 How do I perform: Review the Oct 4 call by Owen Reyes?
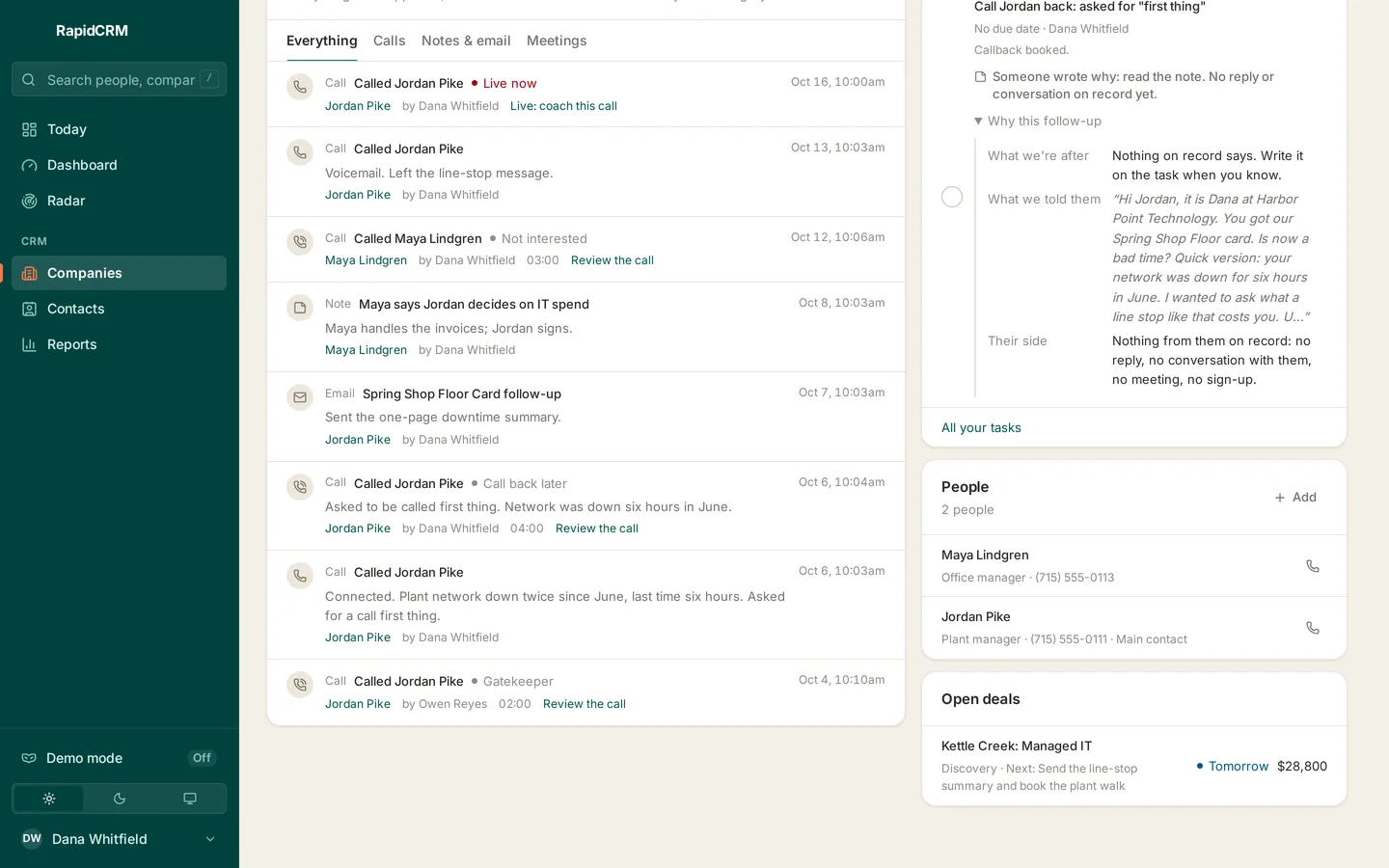(585, 704)
